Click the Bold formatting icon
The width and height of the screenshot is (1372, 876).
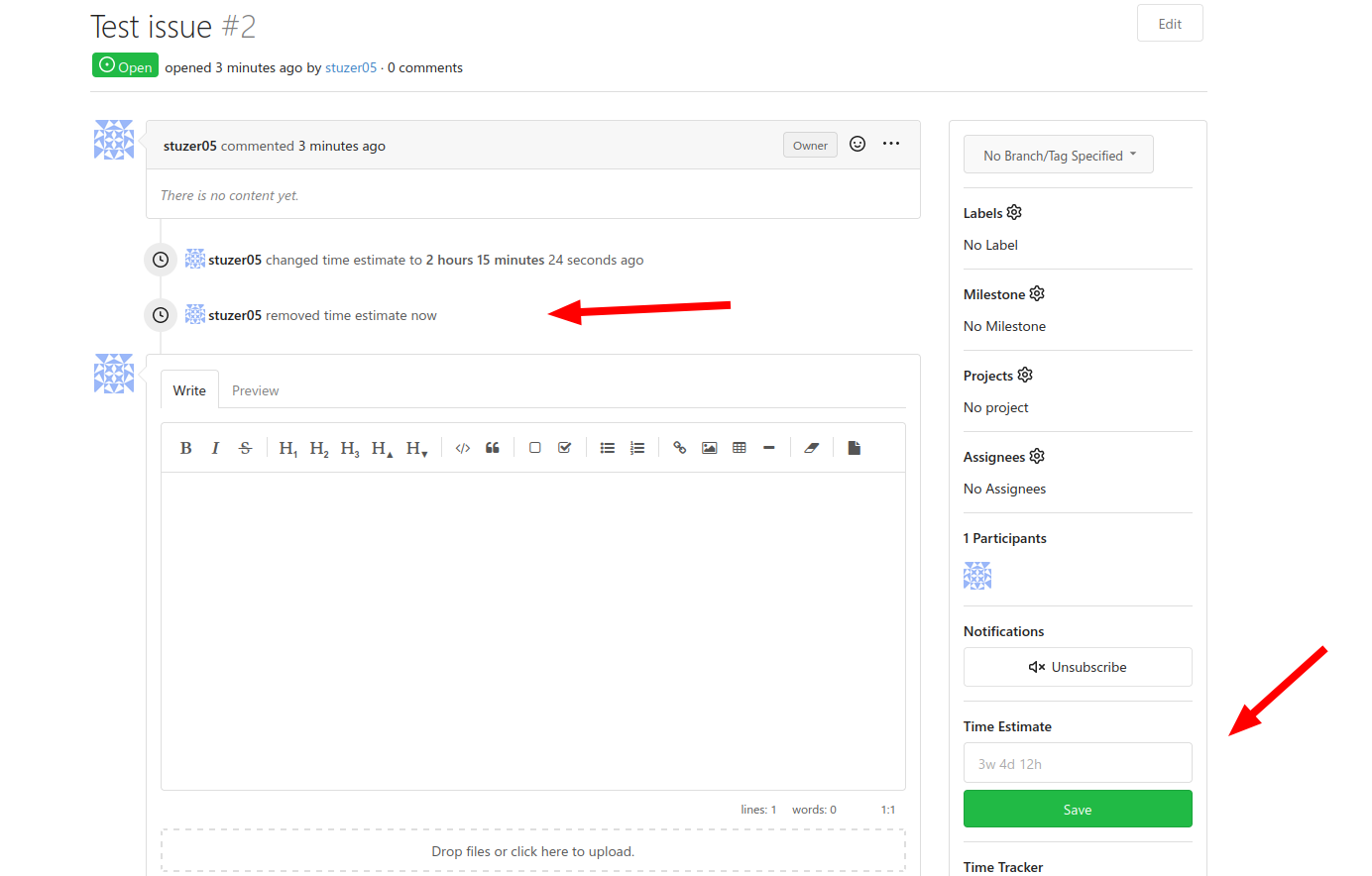click(x=185, y=448)
